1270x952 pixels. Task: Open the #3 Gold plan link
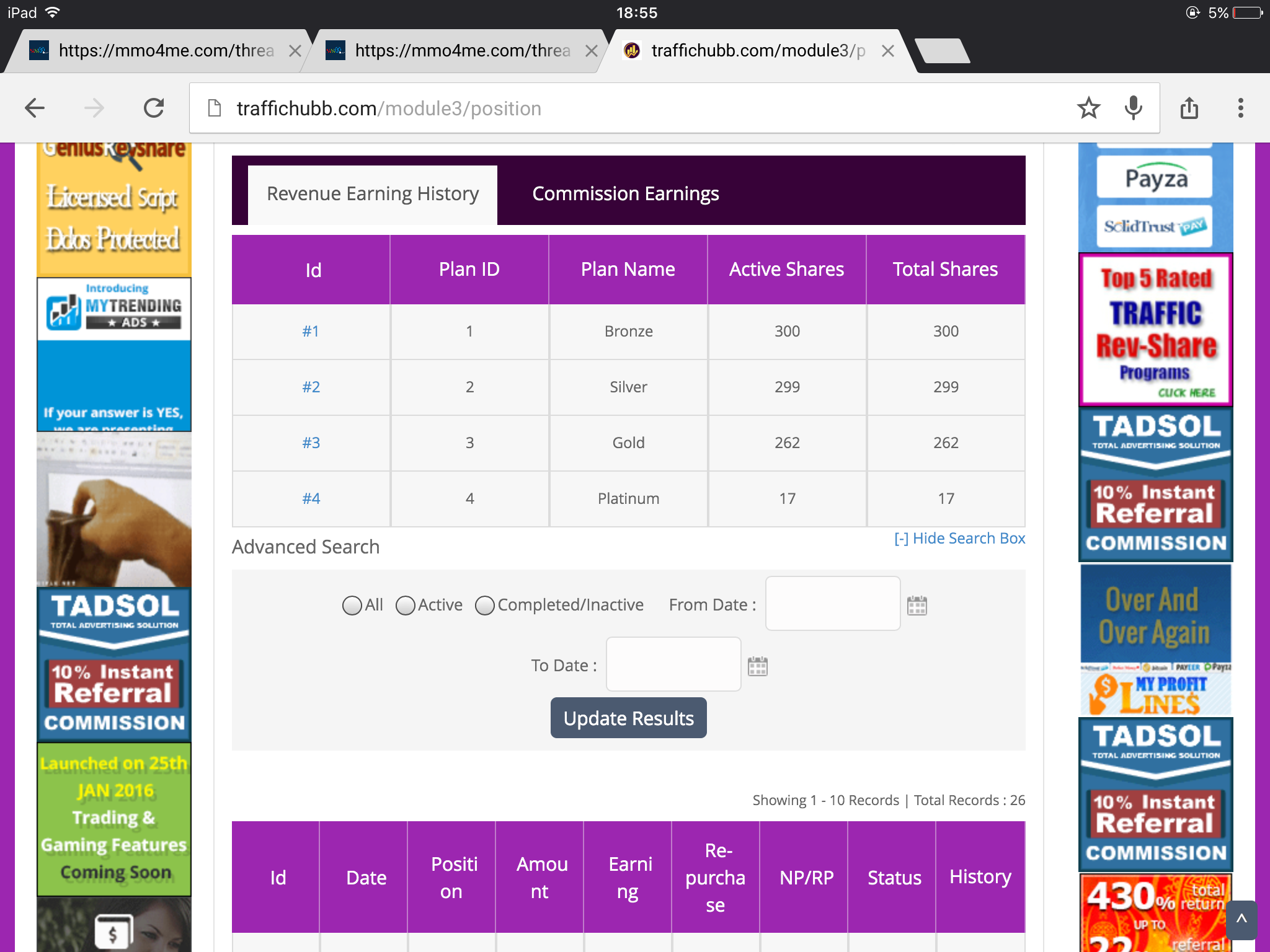[311, 443]
